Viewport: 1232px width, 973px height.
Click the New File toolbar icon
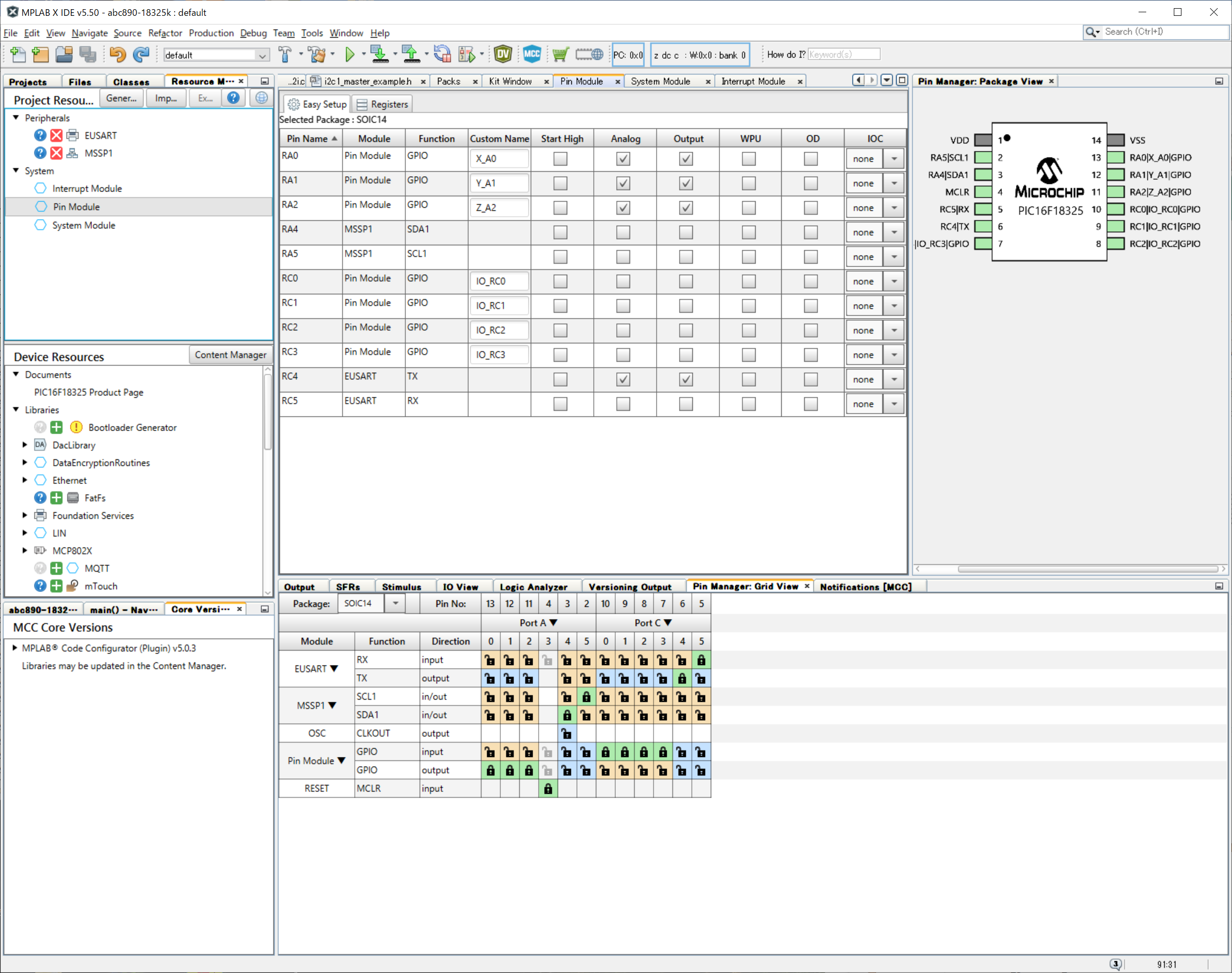pos(18,55)
